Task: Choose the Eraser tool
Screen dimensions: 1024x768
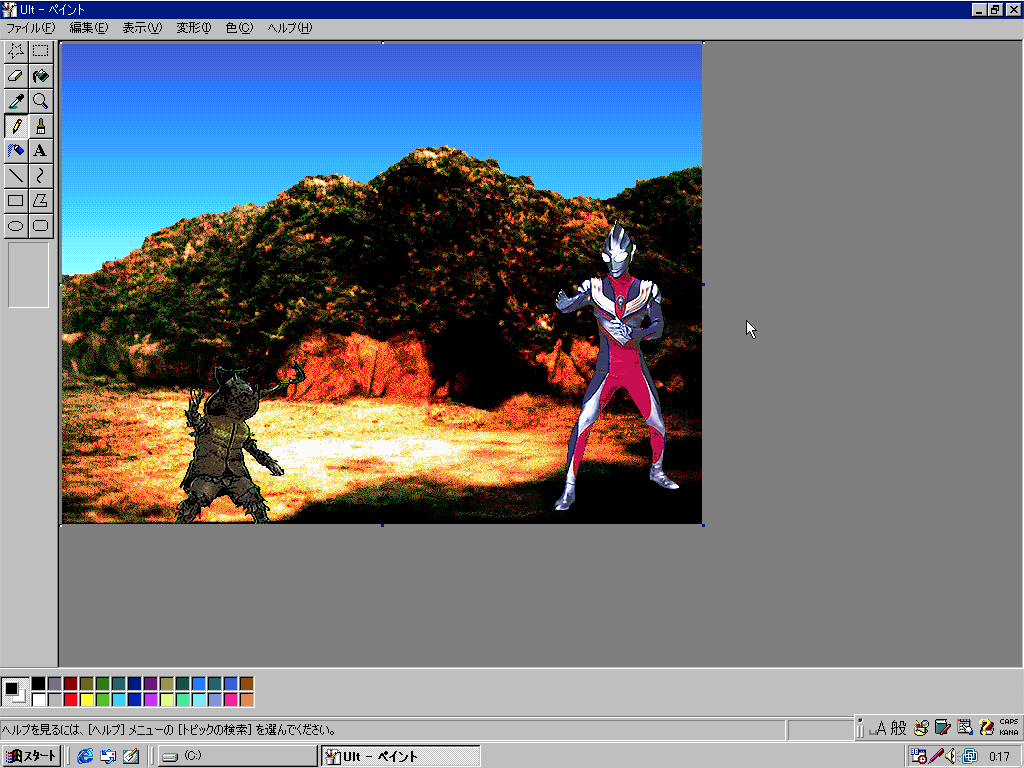Action: (x=16, y=76)
